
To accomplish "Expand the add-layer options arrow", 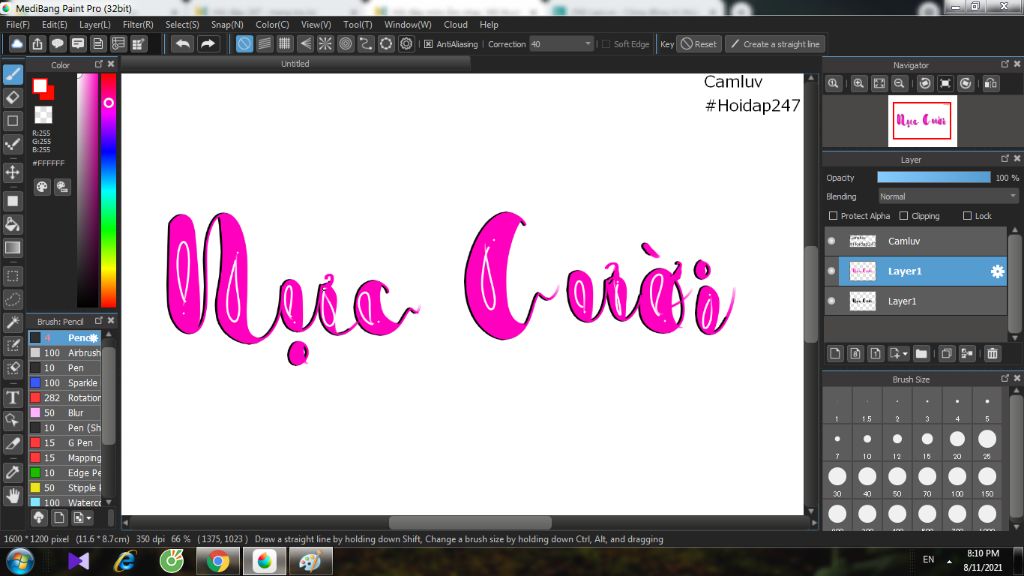I will coord(905,353).
